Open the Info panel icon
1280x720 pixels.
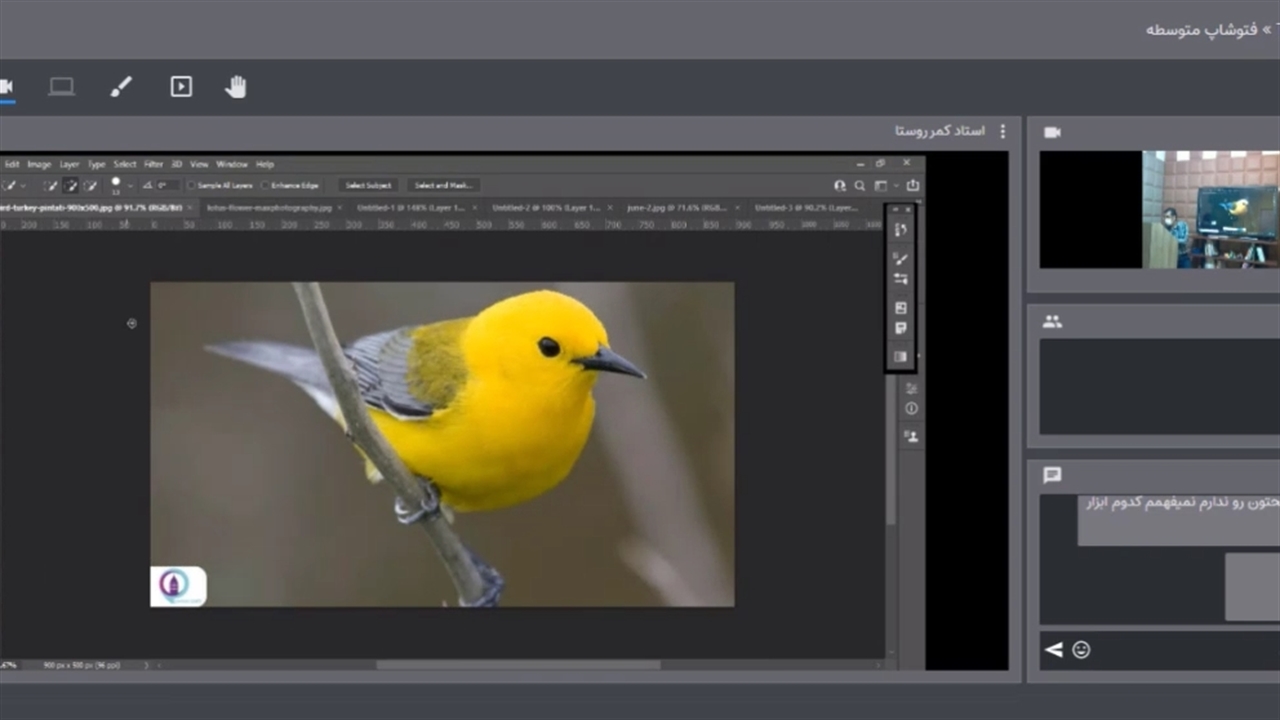pos(911,409)
